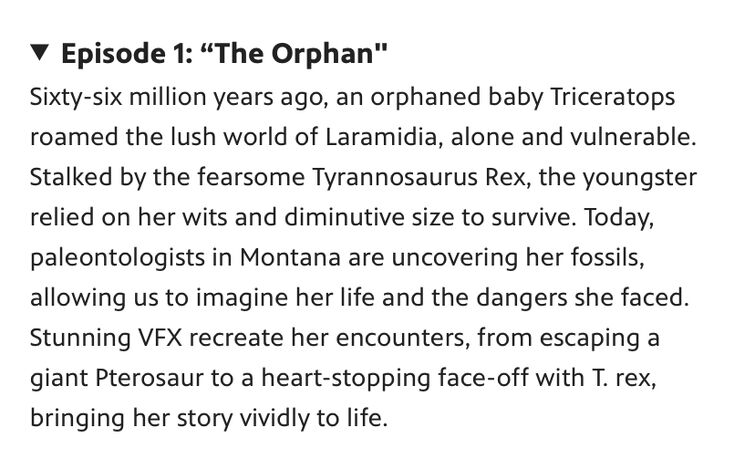This screenshot has width=755, height=459.
Task: Click the word "youngster" in the paragraph
Action: pos(640,178)
